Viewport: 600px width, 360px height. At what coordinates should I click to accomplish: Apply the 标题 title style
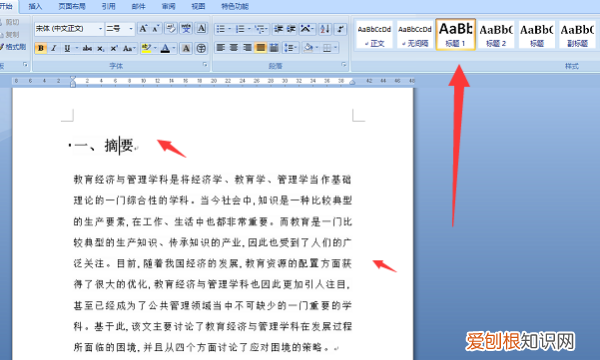(x=536, y=35)
